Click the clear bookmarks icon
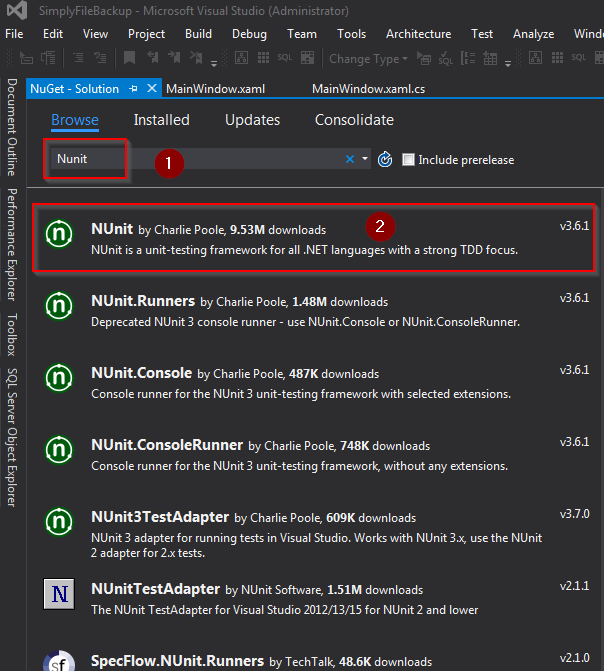Viewport: 604px width, 671px height. [x=196, y=58]
